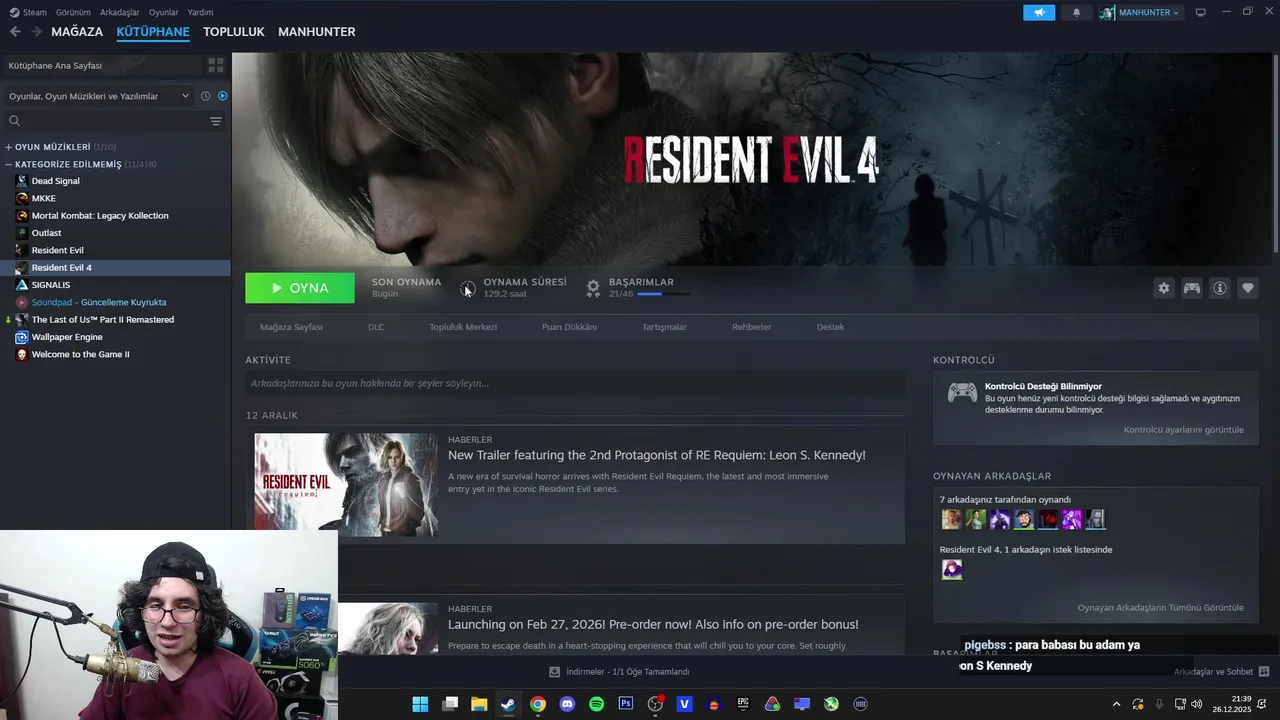The height and width of the screenshot is (720, 1280).
Task: Toggle the ready-to-play filter icon
Action: (222, 96)
